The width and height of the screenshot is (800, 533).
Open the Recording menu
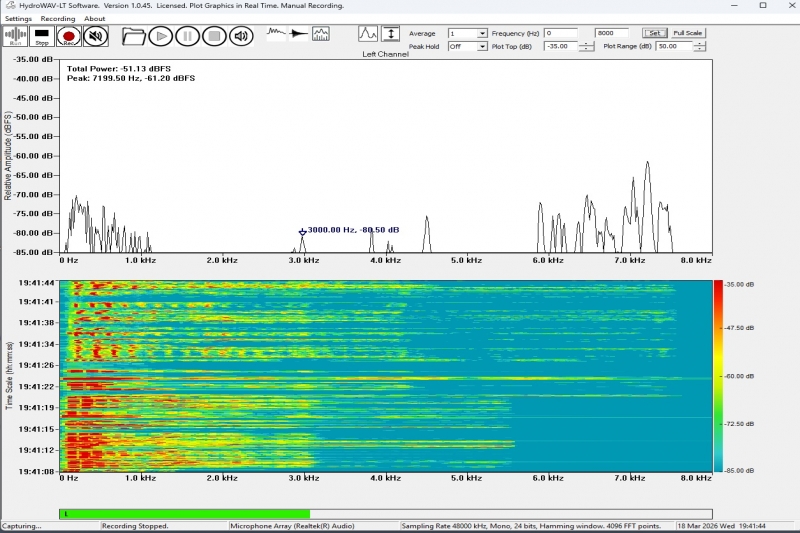click(x=58, y=18)
